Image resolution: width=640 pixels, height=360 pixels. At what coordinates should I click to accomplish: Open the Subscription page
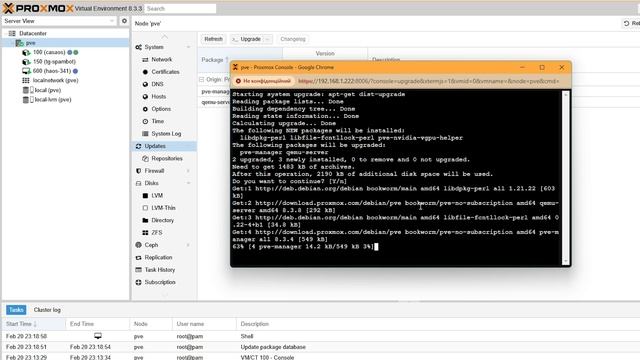point(160,282)
